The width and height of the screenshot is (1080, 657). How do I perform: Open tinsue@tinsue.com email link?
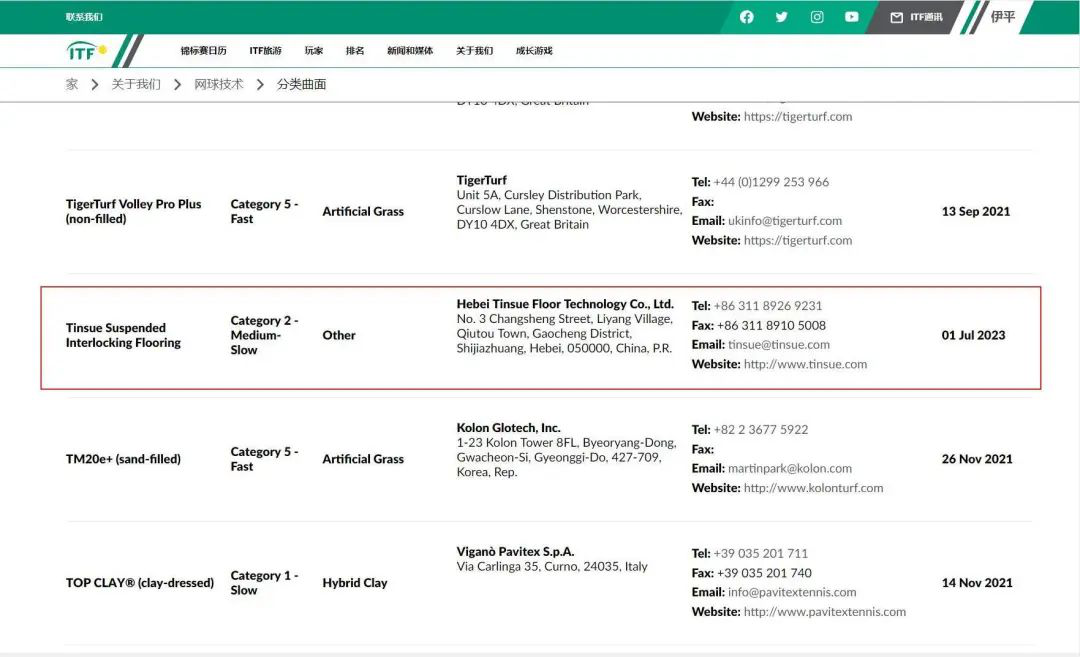click(x=778, y=344)
